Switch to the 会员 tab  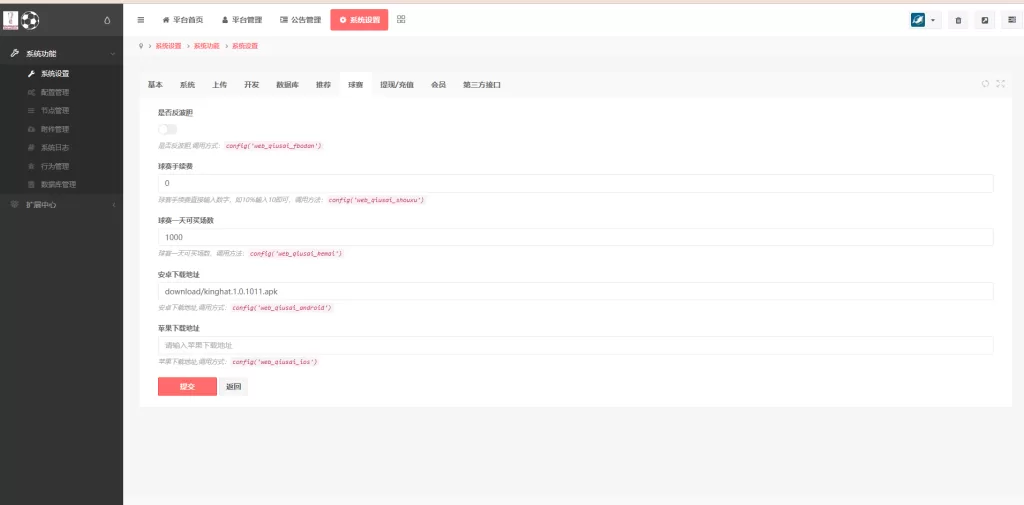438,85
